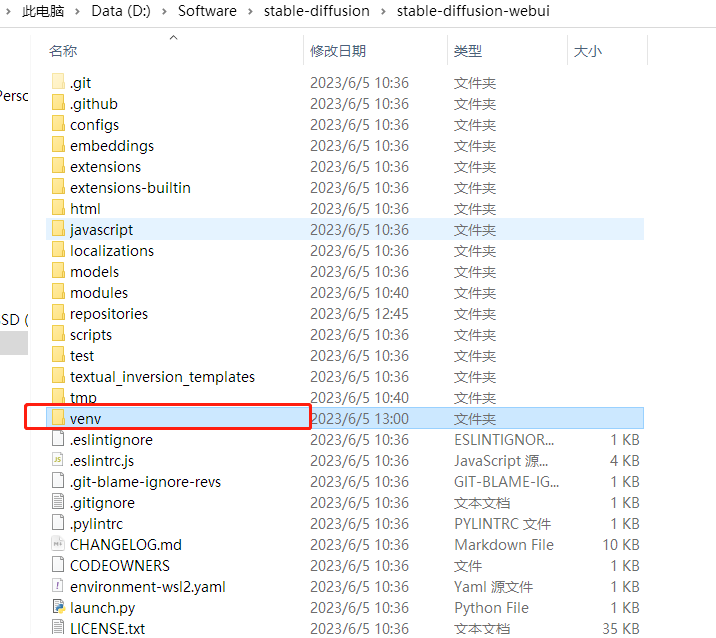Click the test folder icon
Screen dimensions: 716x638
coord(58,355)
